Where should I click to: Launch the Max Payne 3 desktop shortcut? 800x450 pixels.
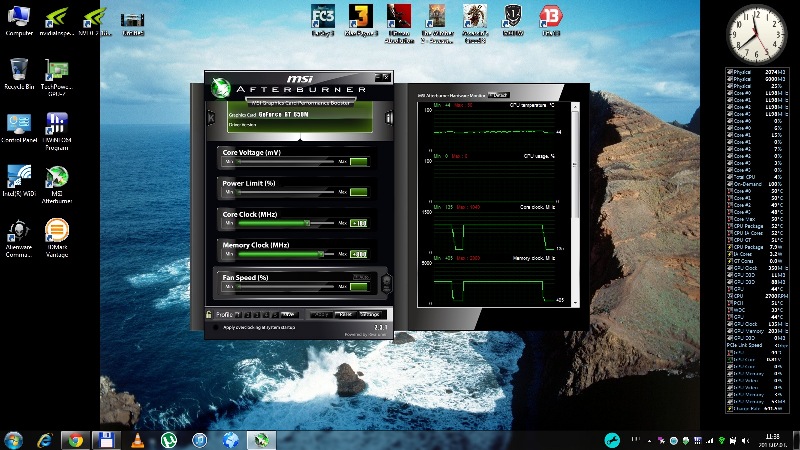pos(361,20)
